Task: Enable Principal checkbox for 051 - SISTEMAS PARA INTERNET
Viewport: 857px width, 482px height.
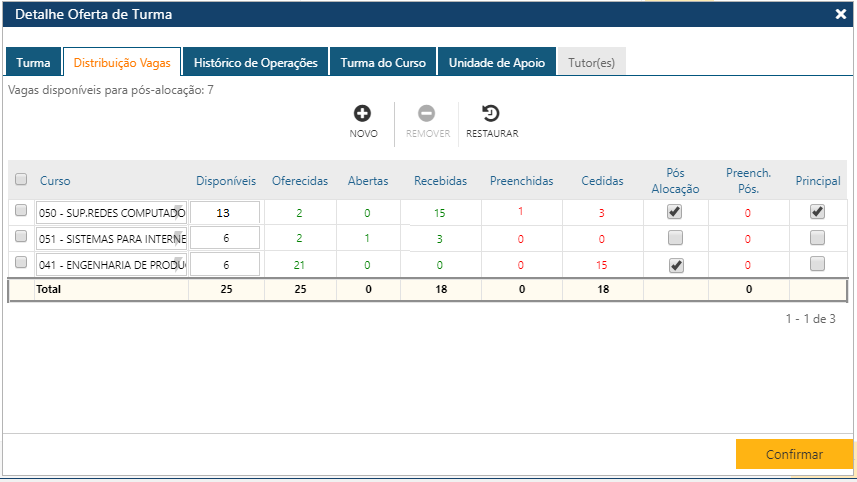Action: (817, 238)
